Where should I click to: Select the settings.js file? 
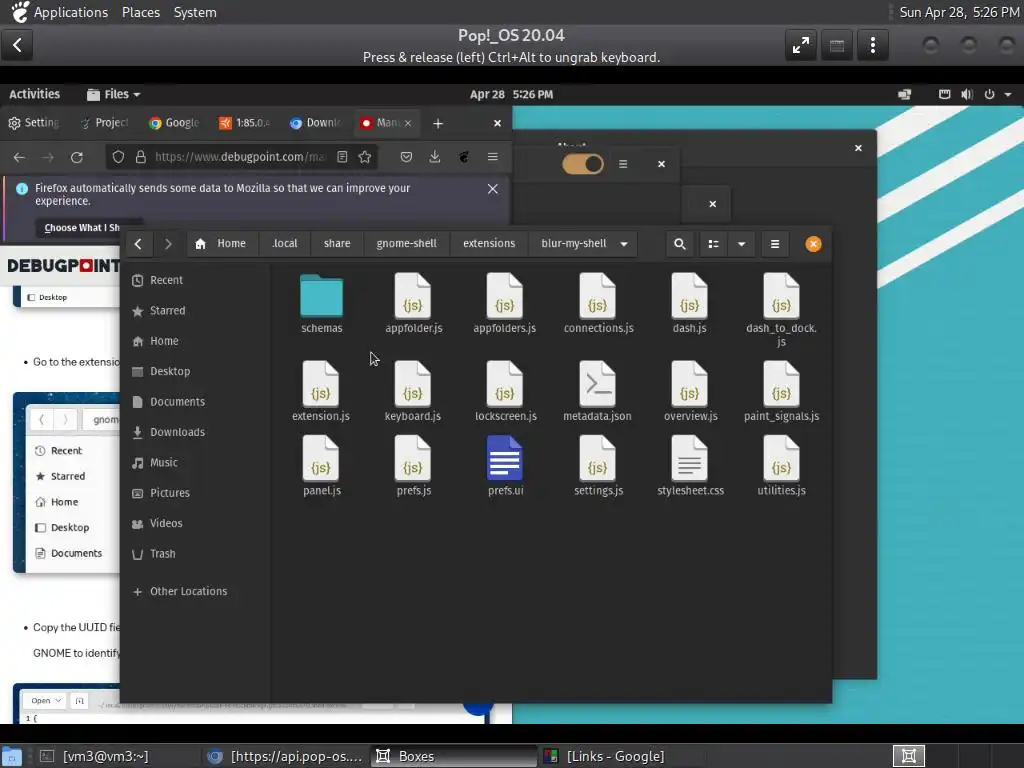598,466
